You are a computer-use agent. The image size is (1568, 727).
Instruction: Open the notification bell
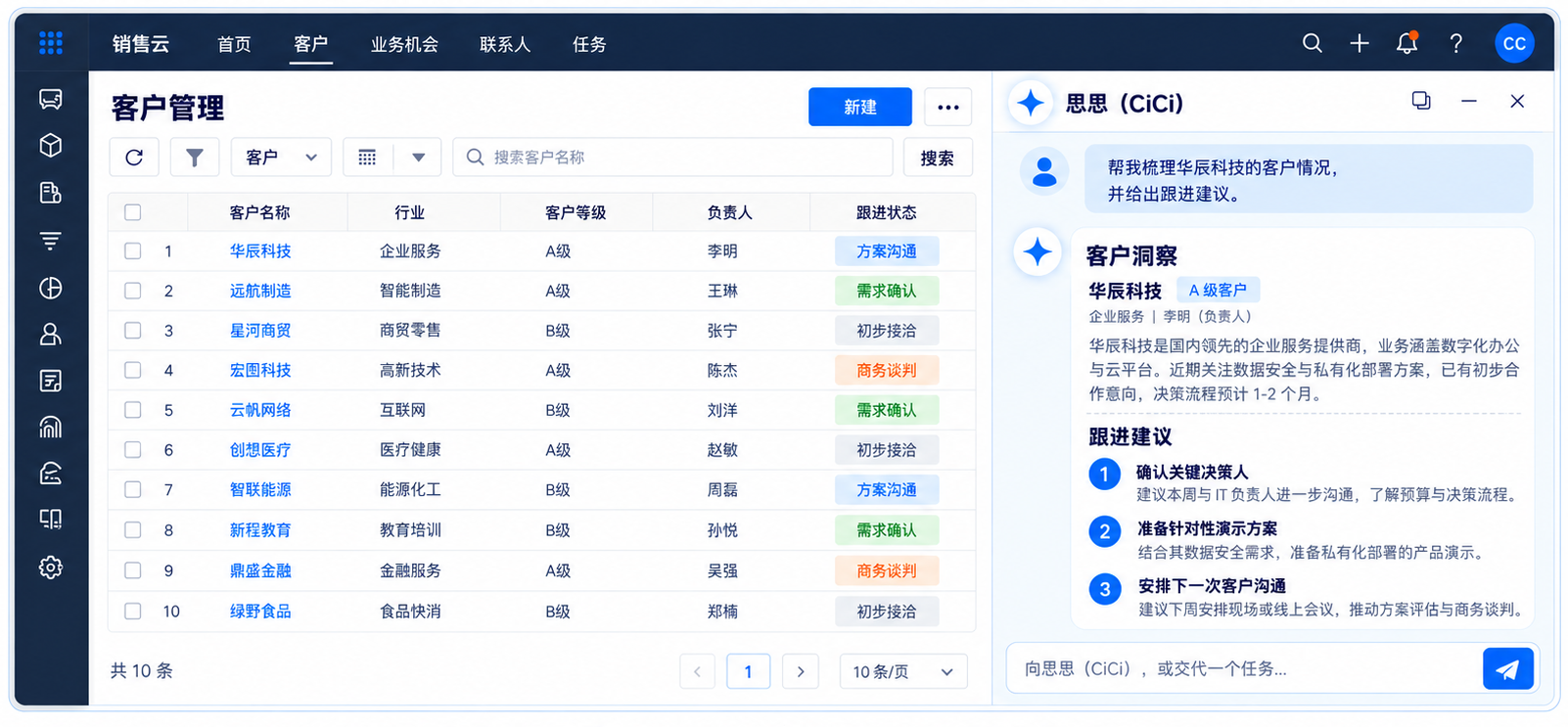pos(1407,43)
